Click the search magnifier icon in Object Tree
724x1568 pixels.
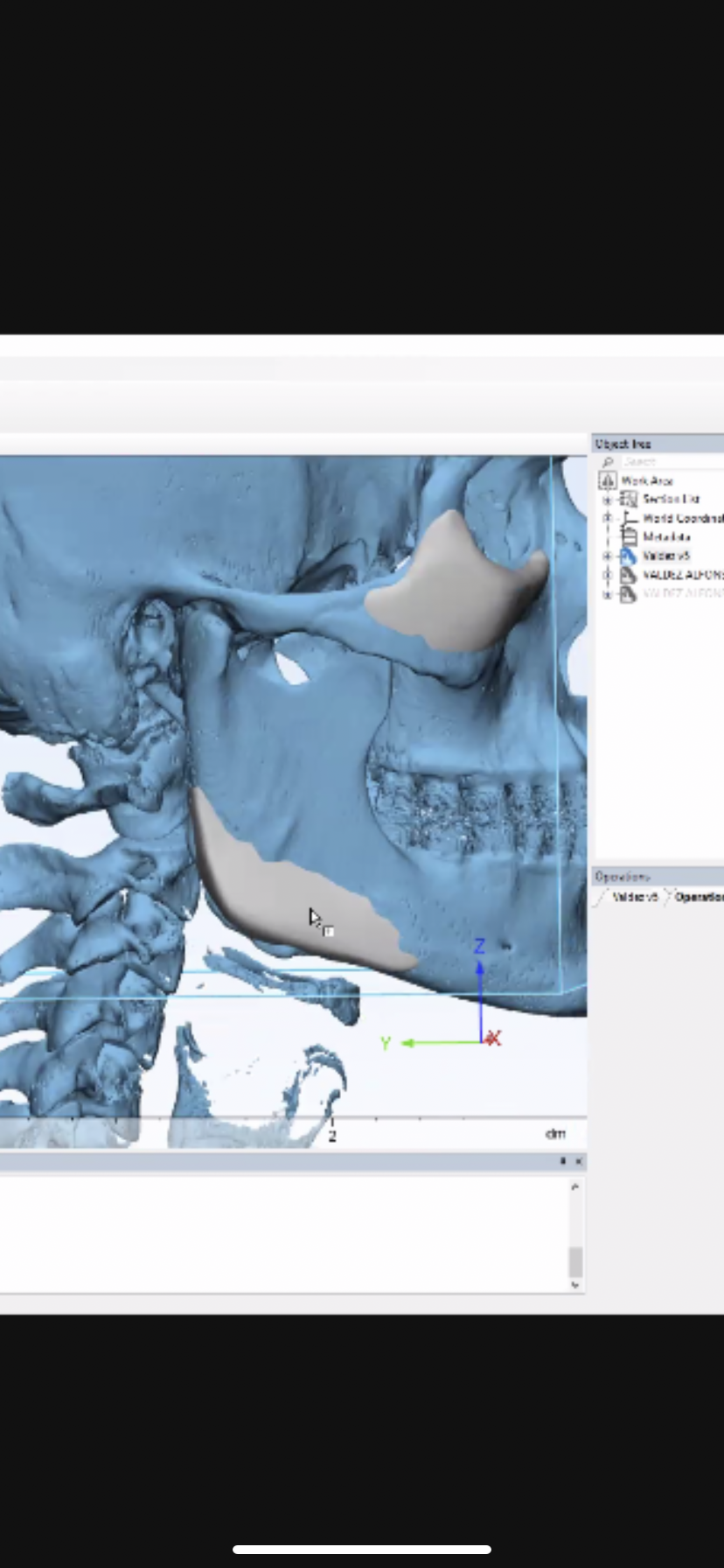[x=608, y=462]
